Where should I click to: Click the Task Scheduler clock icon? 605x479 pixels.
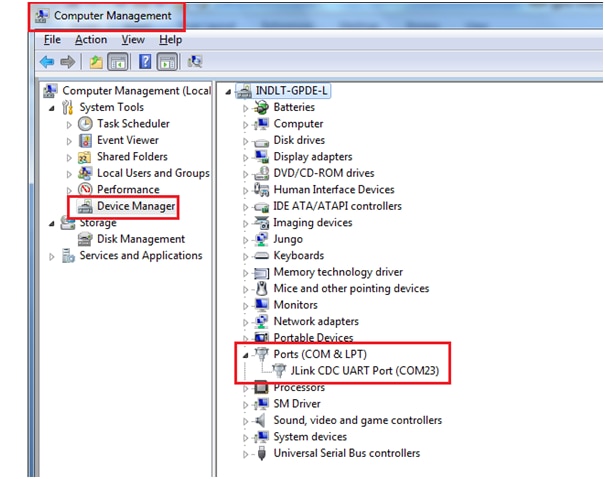[85, 124]
